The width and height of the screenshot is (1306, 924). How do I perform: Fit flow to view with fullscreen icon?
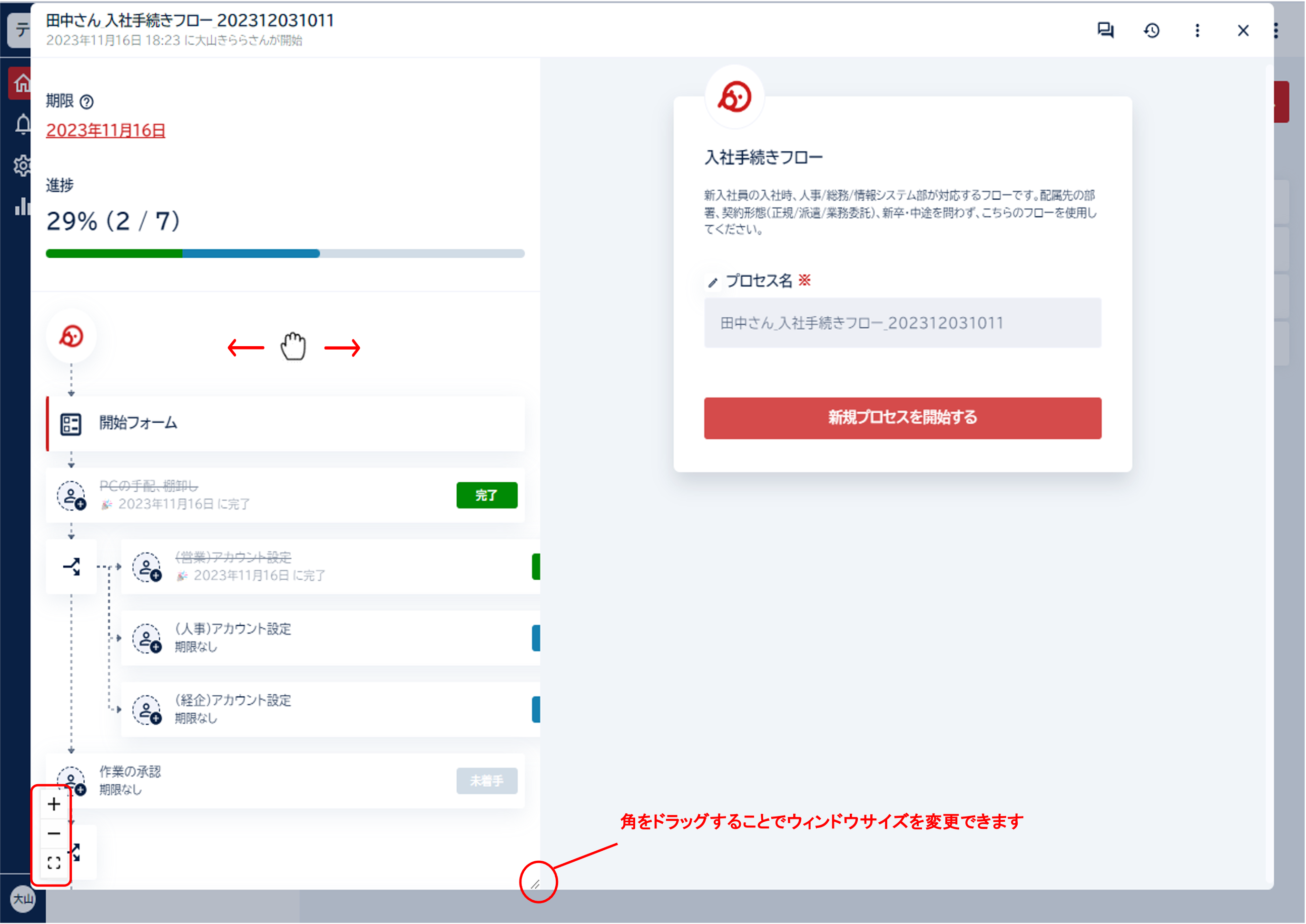click(54, 864)
